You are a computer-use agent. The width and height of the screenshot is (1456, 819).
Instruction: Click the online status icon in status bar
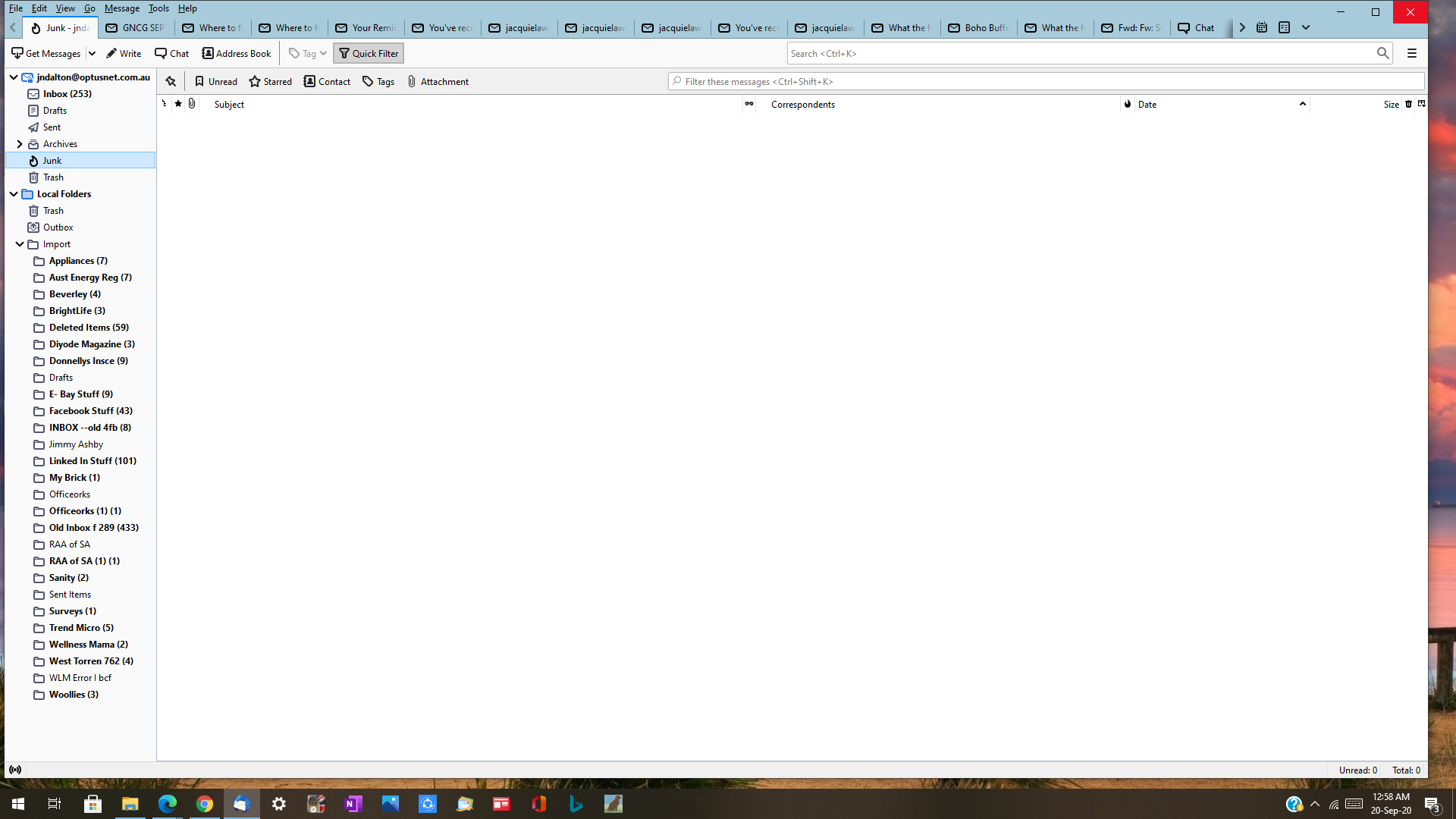(15, 770)
